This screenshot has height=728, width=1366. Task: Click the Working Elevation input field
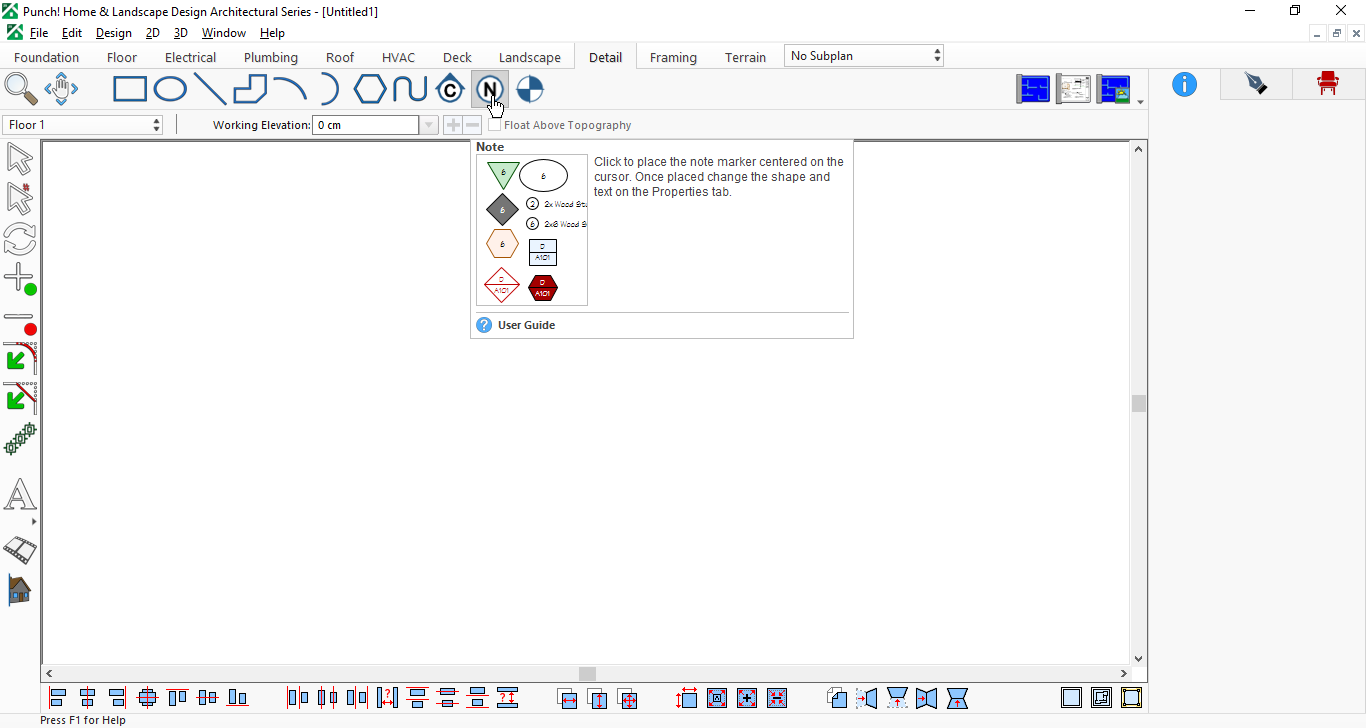point(366,125)
